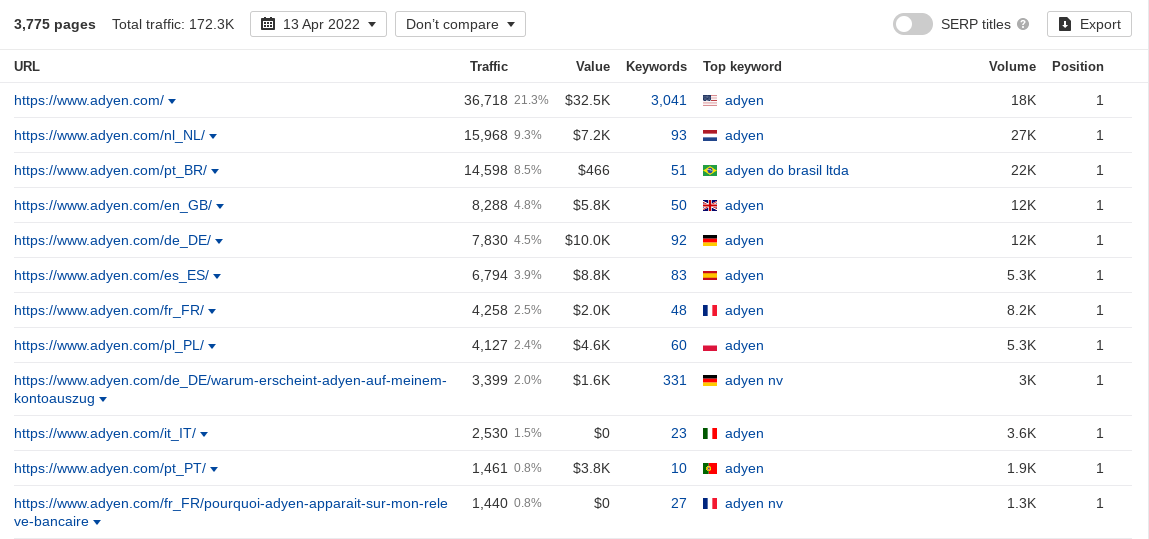Click the Italy flag in it_IT row
Image resolution: width=1149 pixels, height=539 pixels.
(x=709, y=434)
